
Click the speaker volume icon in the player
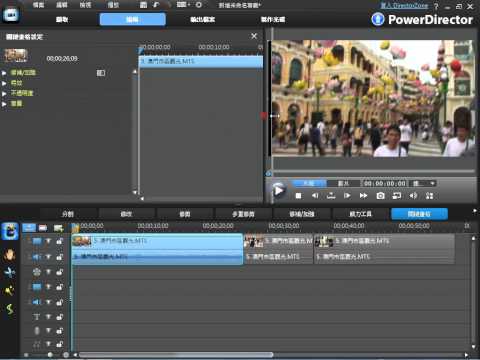tap(413, 196)
